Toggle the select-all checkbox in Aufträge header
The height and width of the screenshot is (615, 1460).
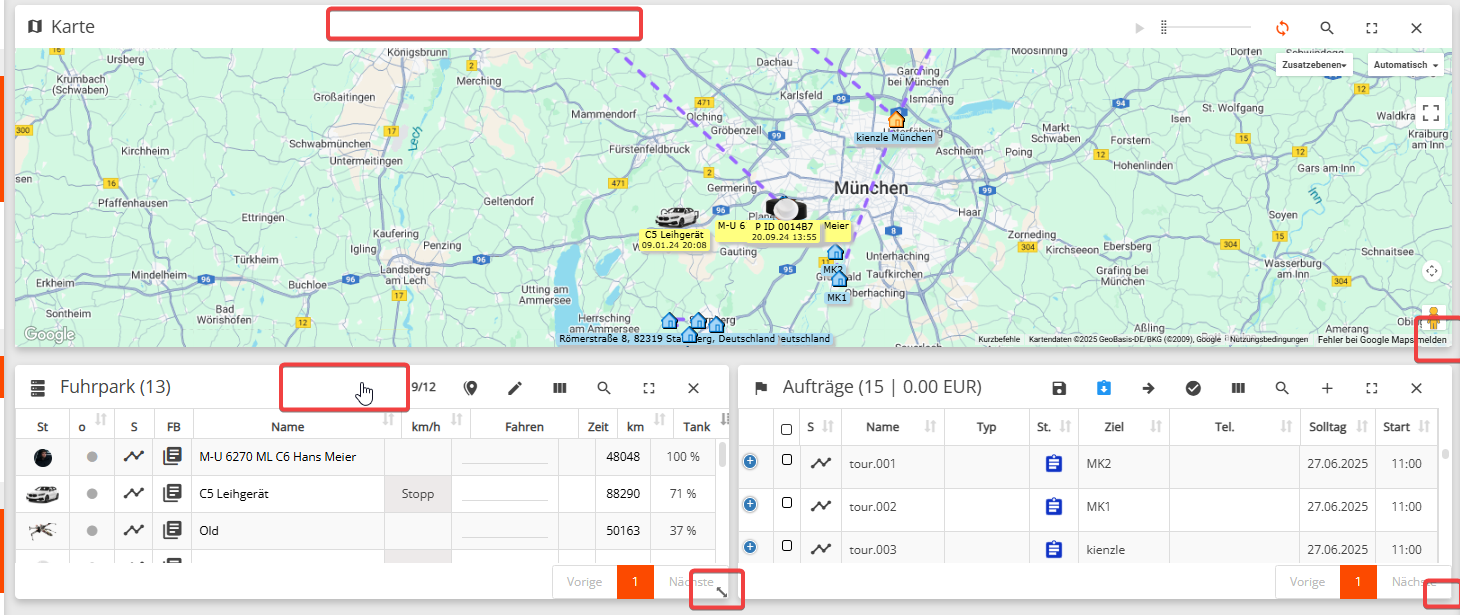pyautogui.click(x=787, y=429)
